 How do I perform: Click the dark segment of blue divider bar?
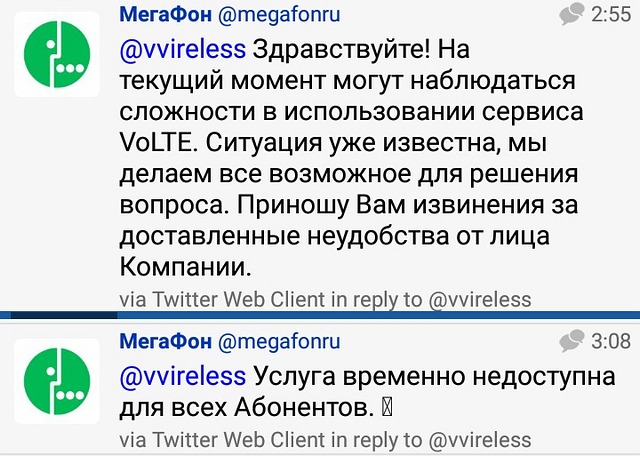click(64, 315)
